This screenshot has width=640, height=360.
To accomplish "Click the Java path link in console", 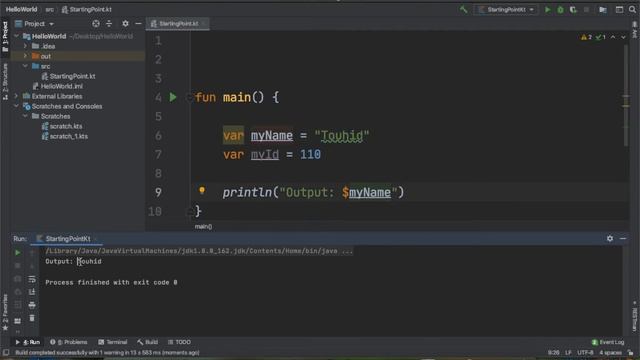I will (x=199, y=251).
